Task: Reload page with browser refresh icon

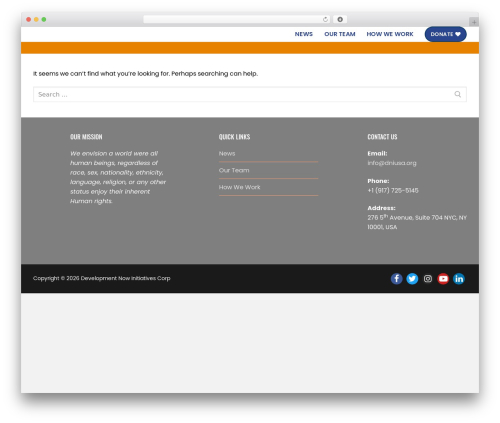Action: pyautogui.click(x=325, y=19)
